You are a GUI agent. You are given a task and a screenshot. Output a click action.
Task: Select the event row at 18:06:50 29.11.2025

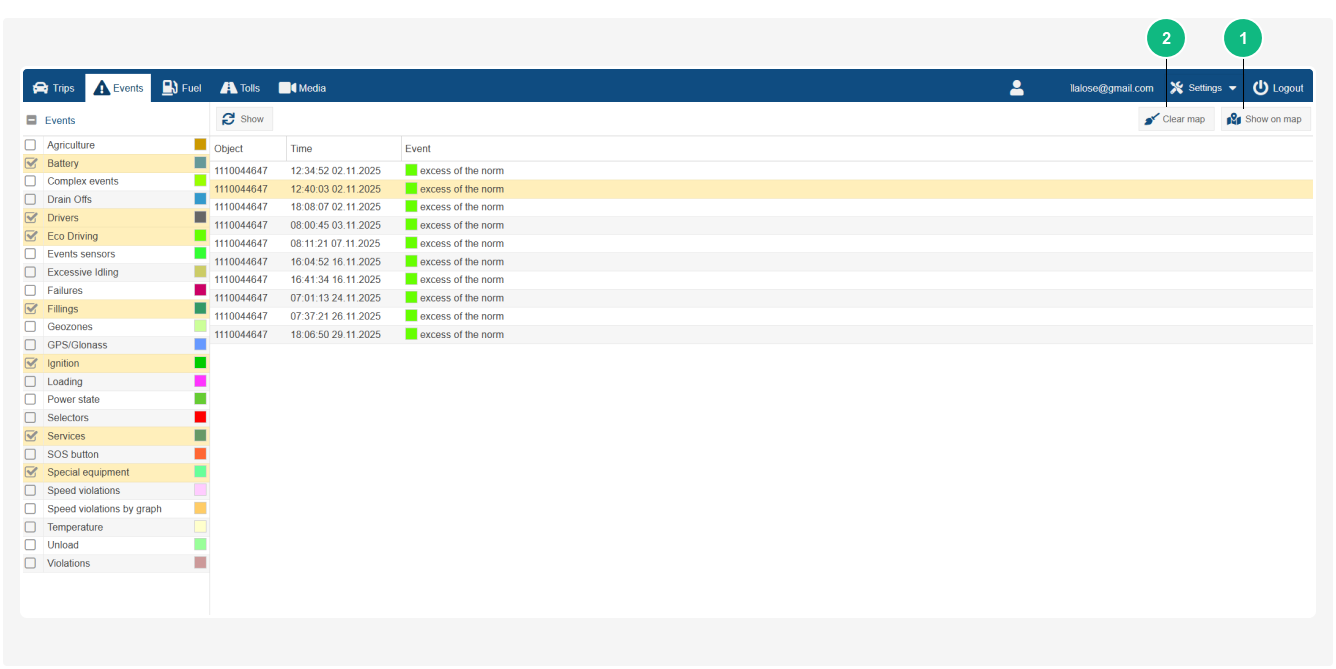pos(335,335)
